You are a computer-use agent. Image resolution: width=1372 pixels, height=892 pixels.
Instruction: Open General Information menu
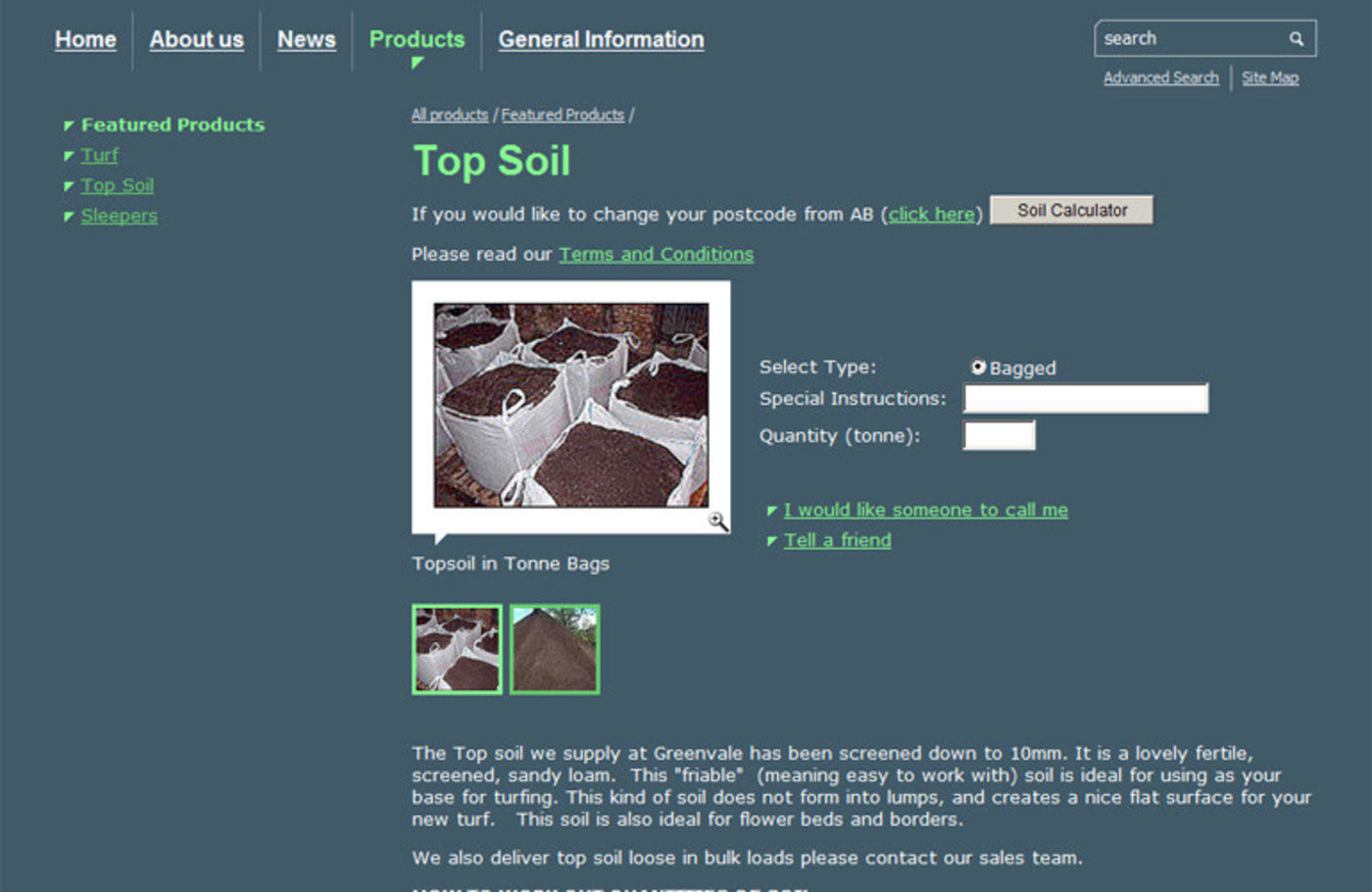pyautogui.click(x=601, y=39)
